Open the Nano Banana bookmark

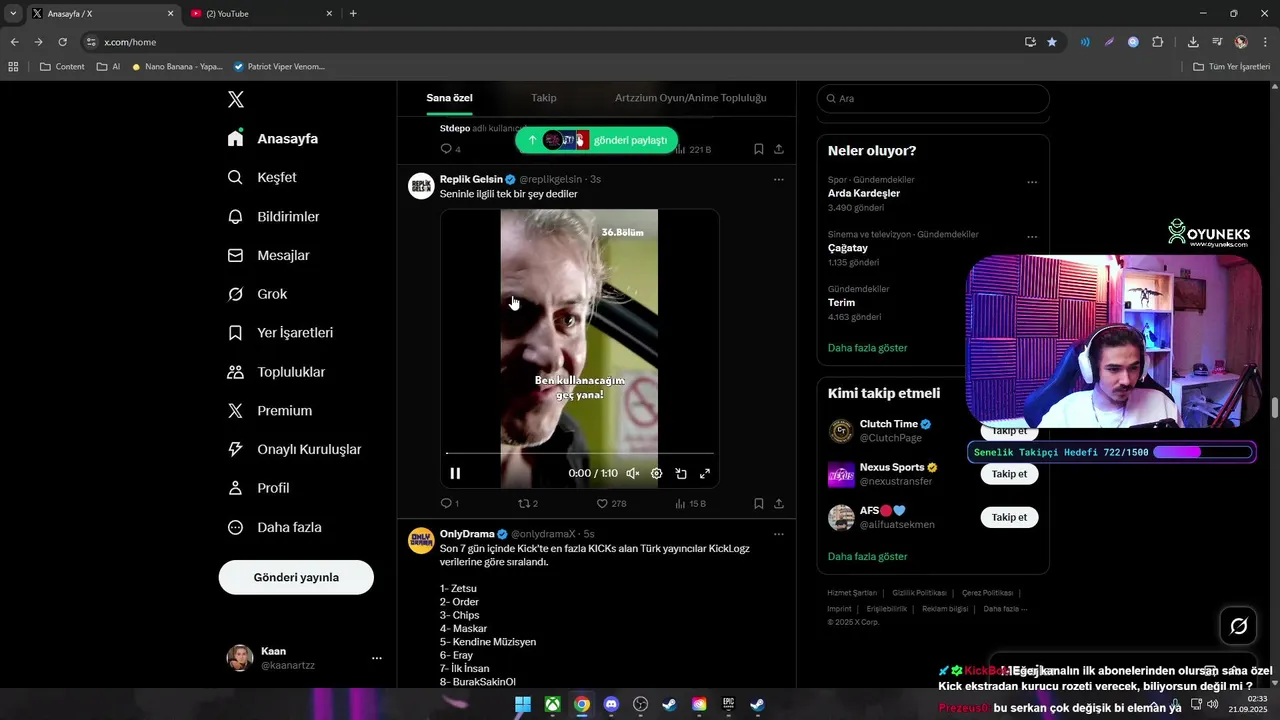coord(177,66)
